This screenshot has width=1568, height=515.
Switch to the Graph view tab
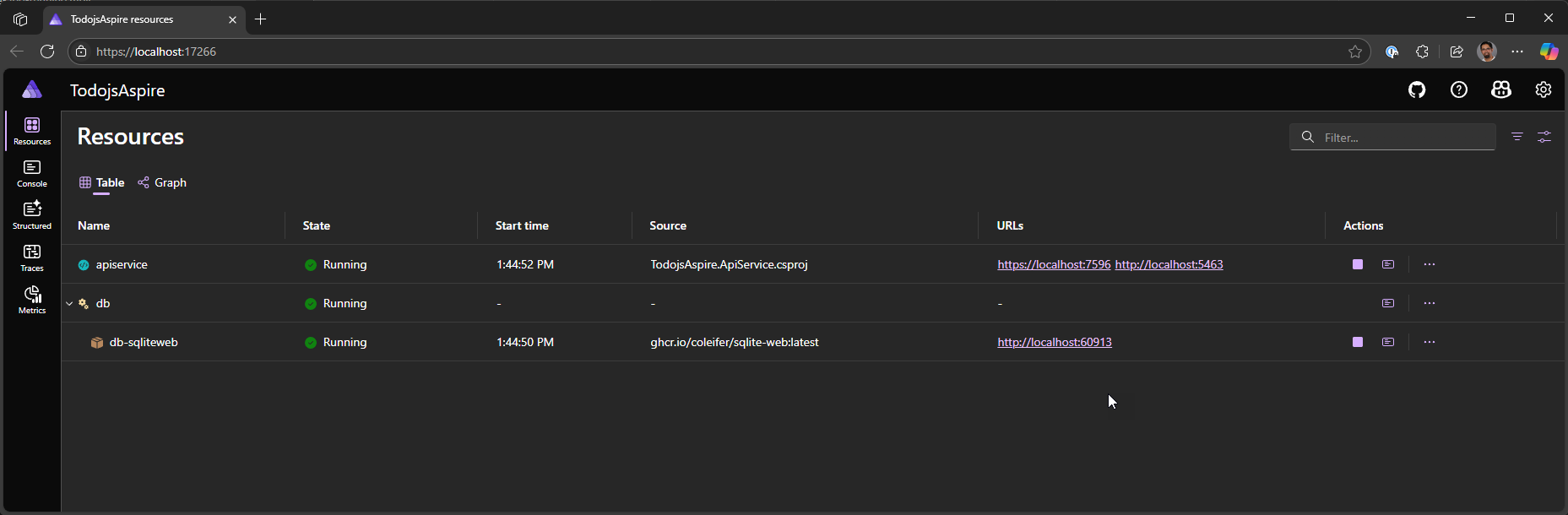(162, 182)
